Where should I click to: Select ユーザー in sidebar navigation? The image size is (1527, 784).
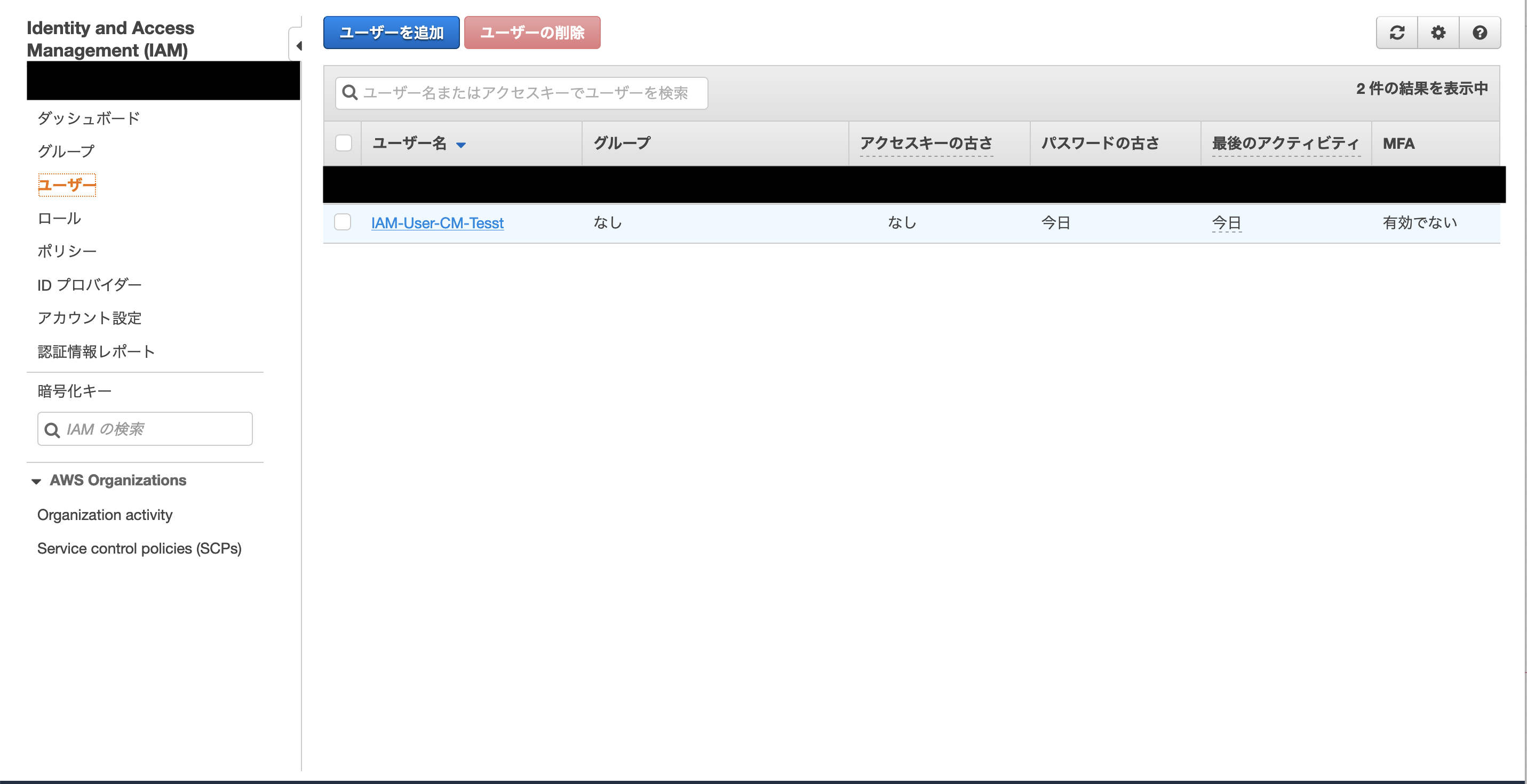[x=67, y=185]
